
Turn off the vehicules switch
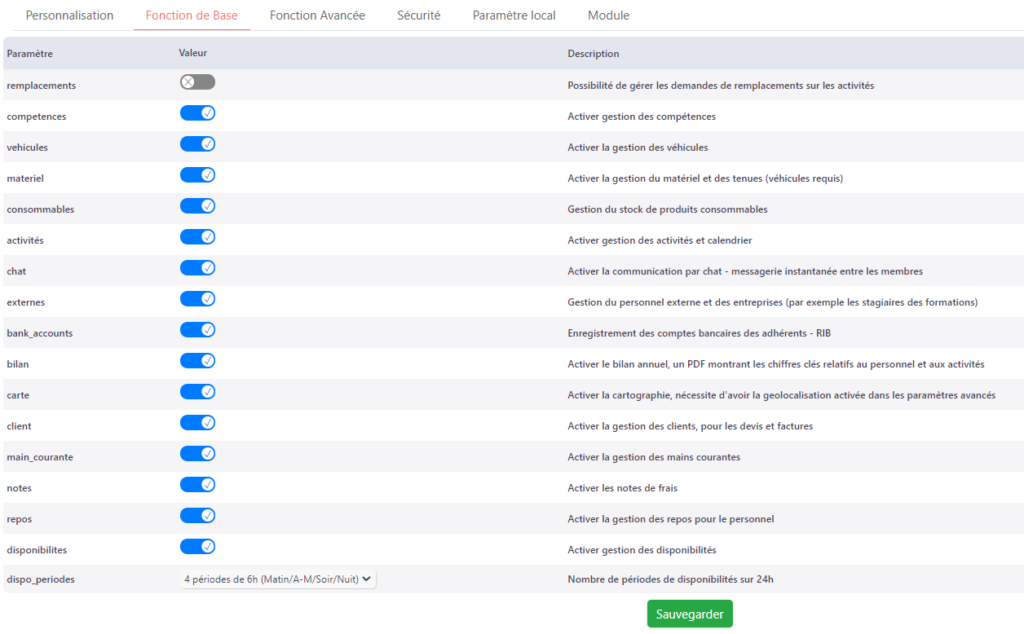tap(197, 144)
